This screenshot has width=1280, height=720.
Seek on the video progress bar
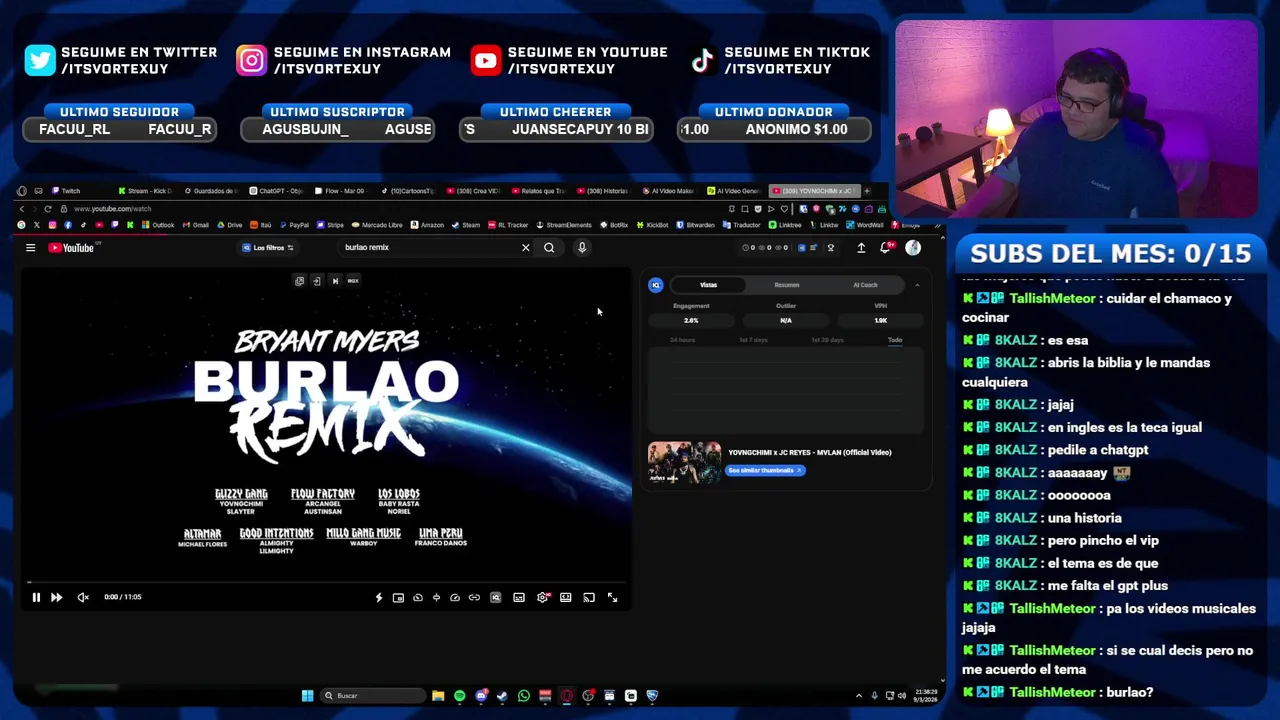click(328, 582)
